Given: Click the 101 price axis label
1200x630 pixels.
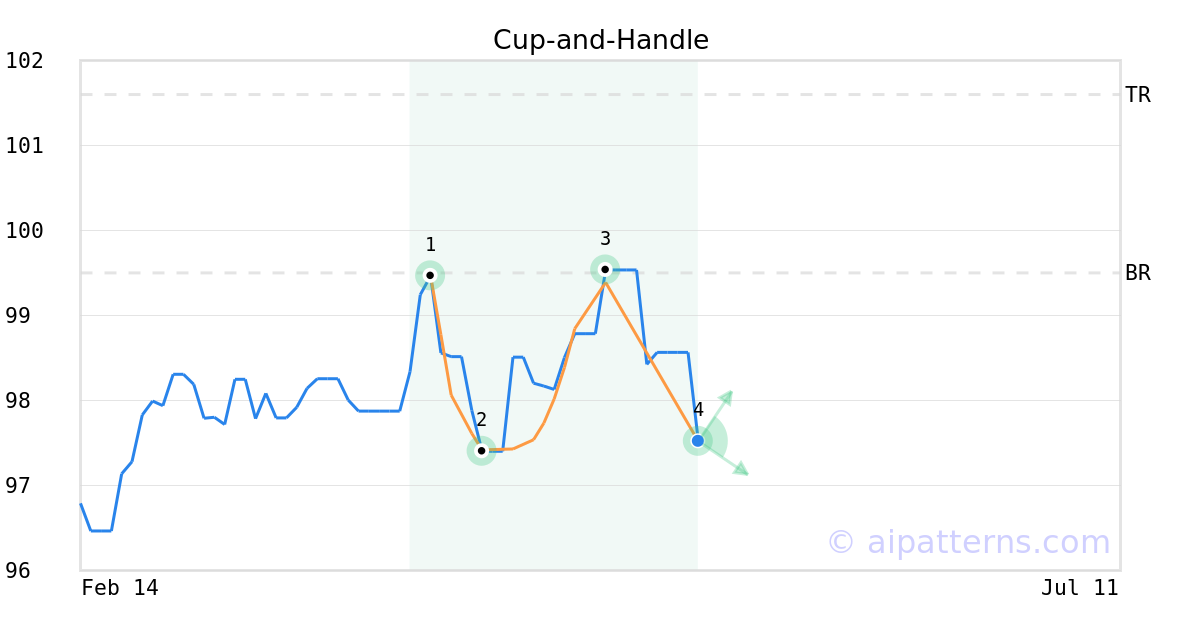Looking at the screenshot, I should pyautogui.click(x=24, y=146).
